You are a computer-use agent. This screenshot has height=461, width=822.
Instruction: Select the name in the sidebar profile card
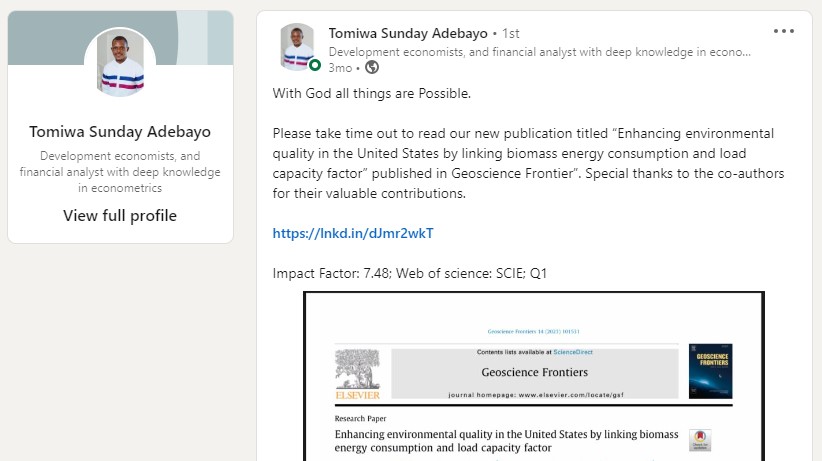pyautogui.click(x=120, y=132)
